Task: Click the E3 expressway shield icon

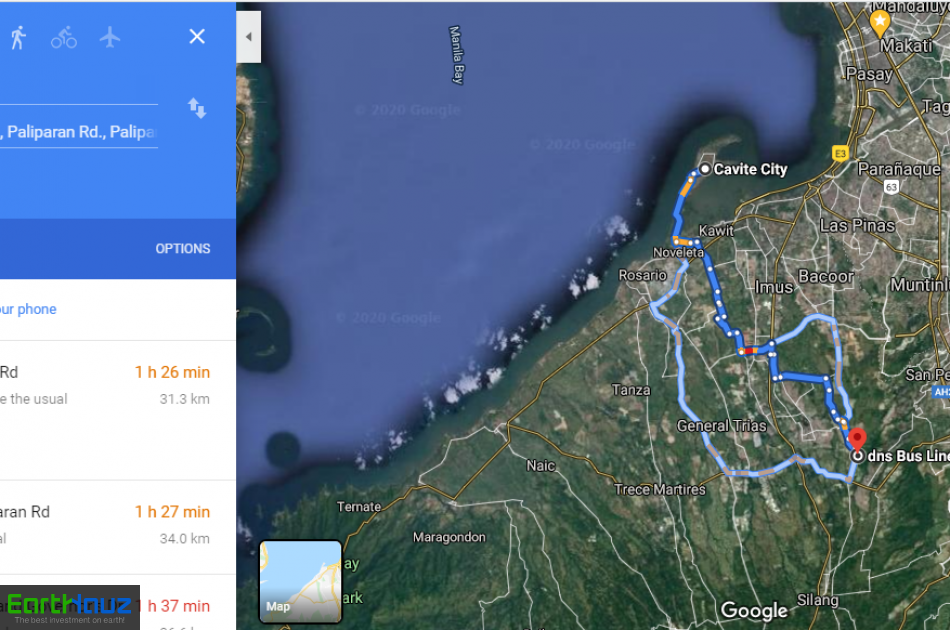Action: click(x=840, y=153)
